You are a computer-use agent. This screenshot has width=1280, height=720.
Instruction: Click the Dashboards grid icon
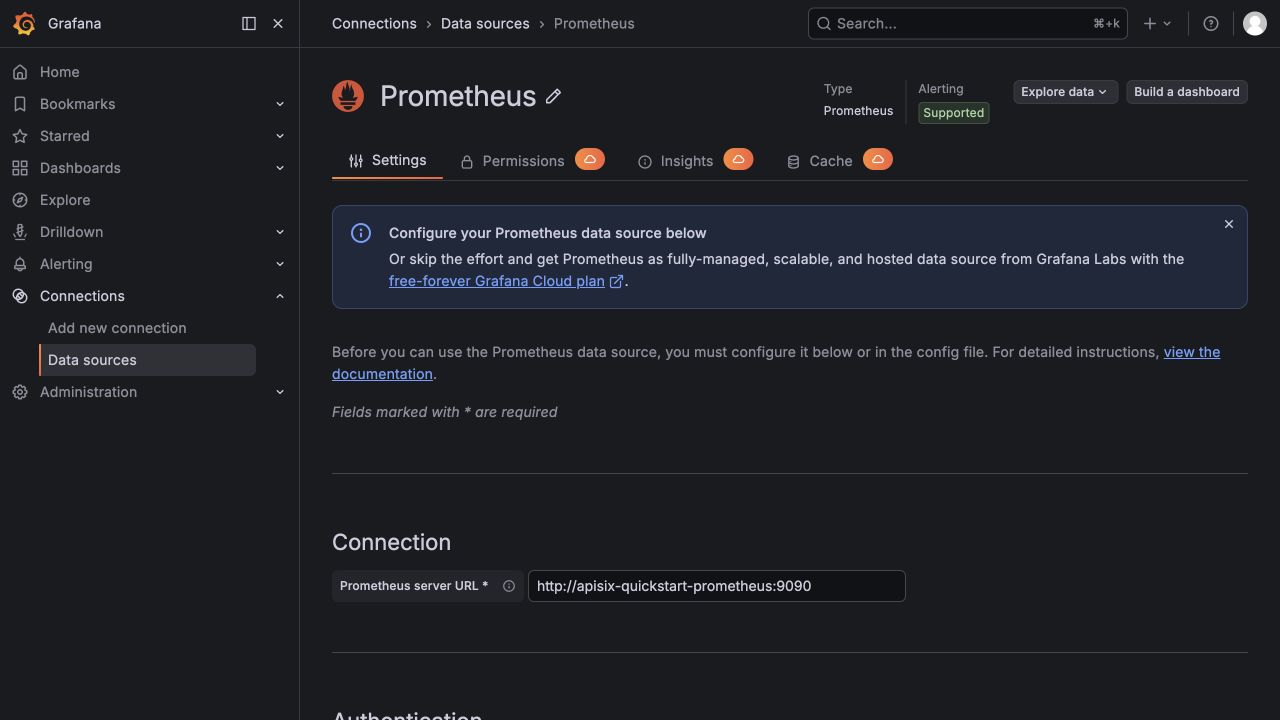20,168
